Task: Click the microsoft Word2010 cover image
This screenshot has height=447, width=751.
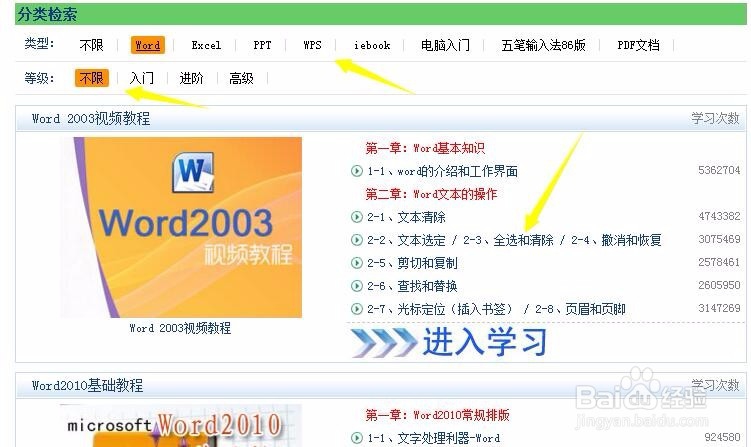Action: [x=181, y=425]
